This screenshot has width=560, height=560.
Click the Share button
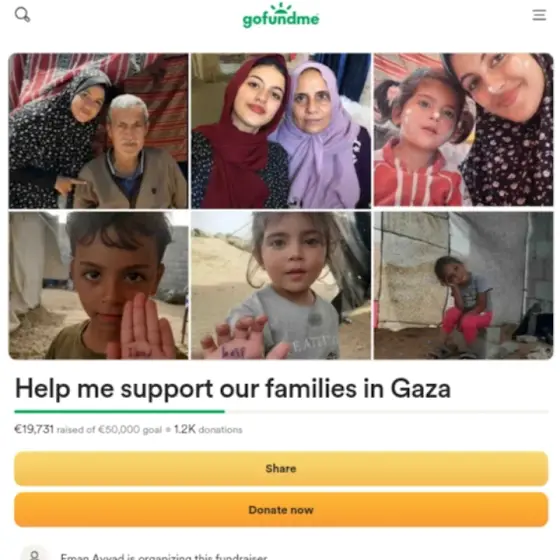[281, 468]
